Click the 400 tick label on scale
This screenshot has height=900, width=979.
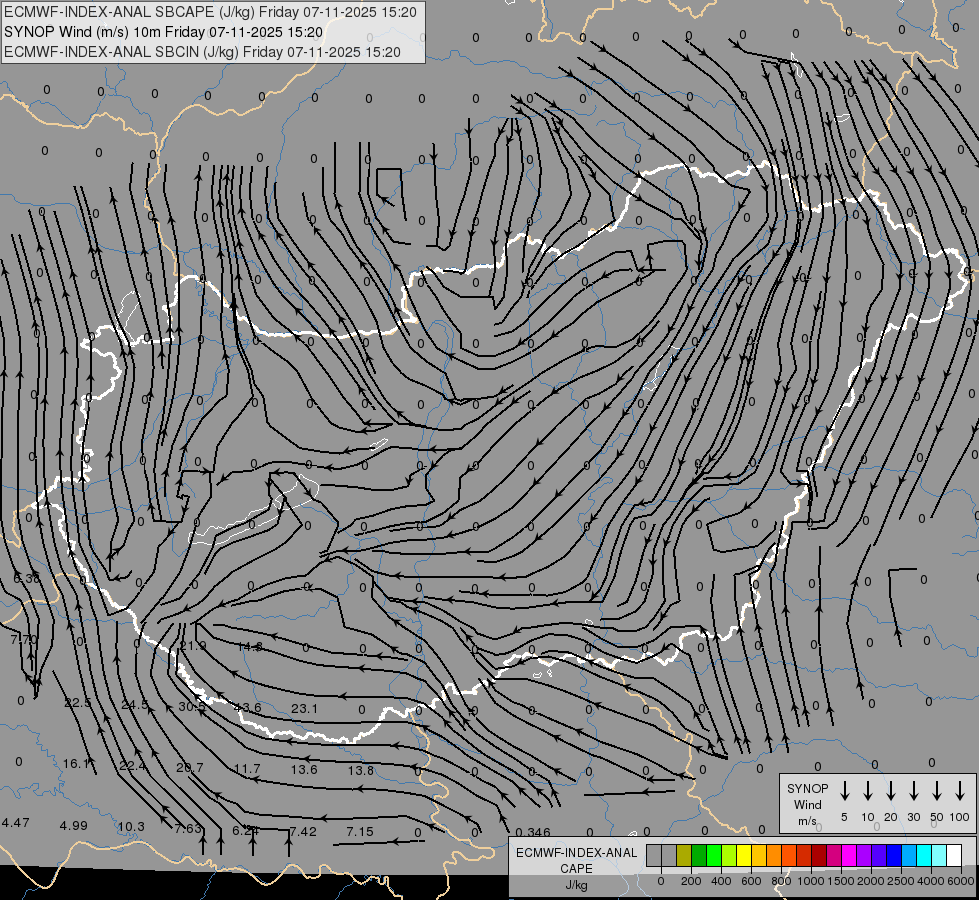tap(721, 881)
